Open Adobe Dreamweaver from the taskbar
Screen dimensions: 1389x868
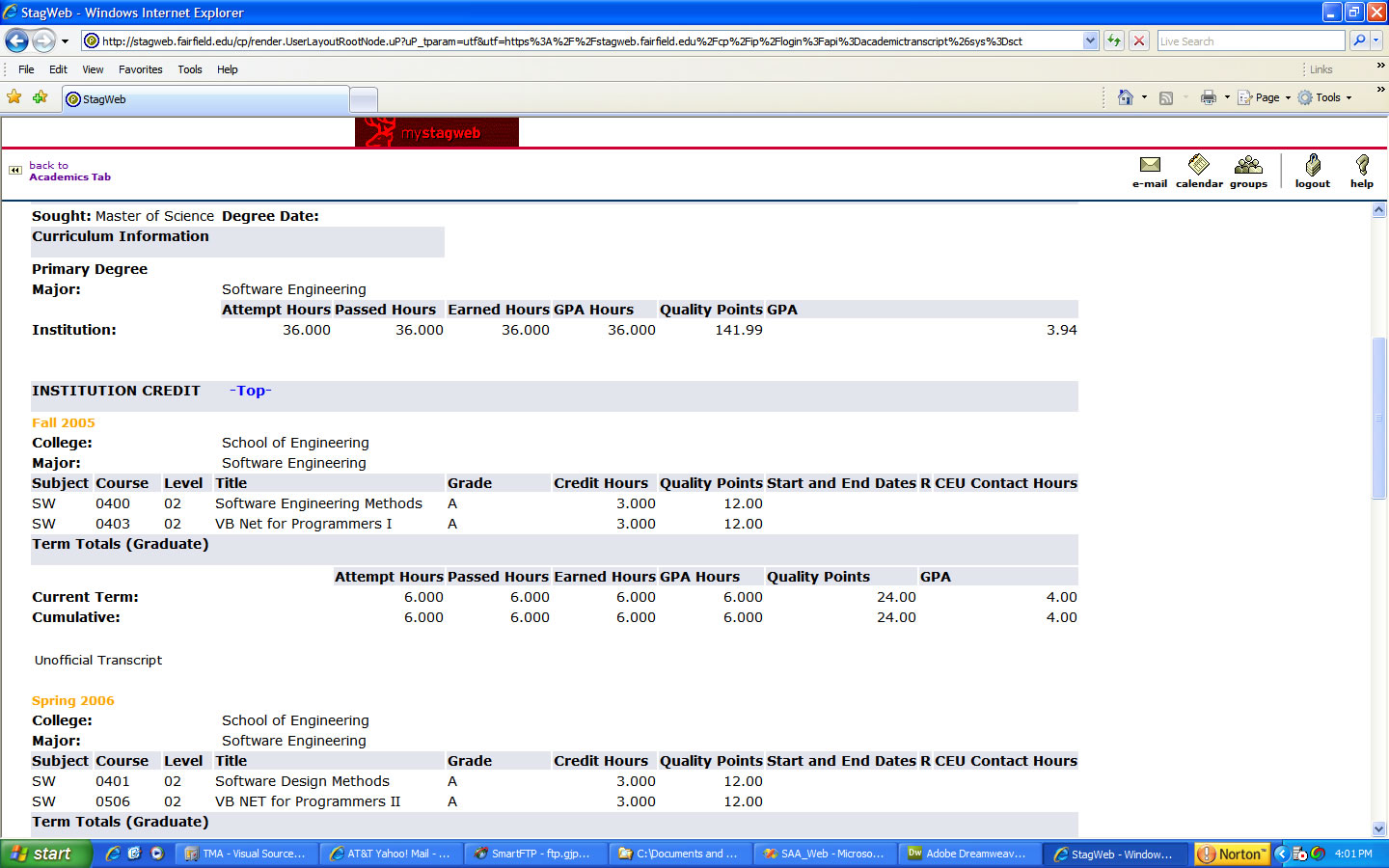[968, 854]
